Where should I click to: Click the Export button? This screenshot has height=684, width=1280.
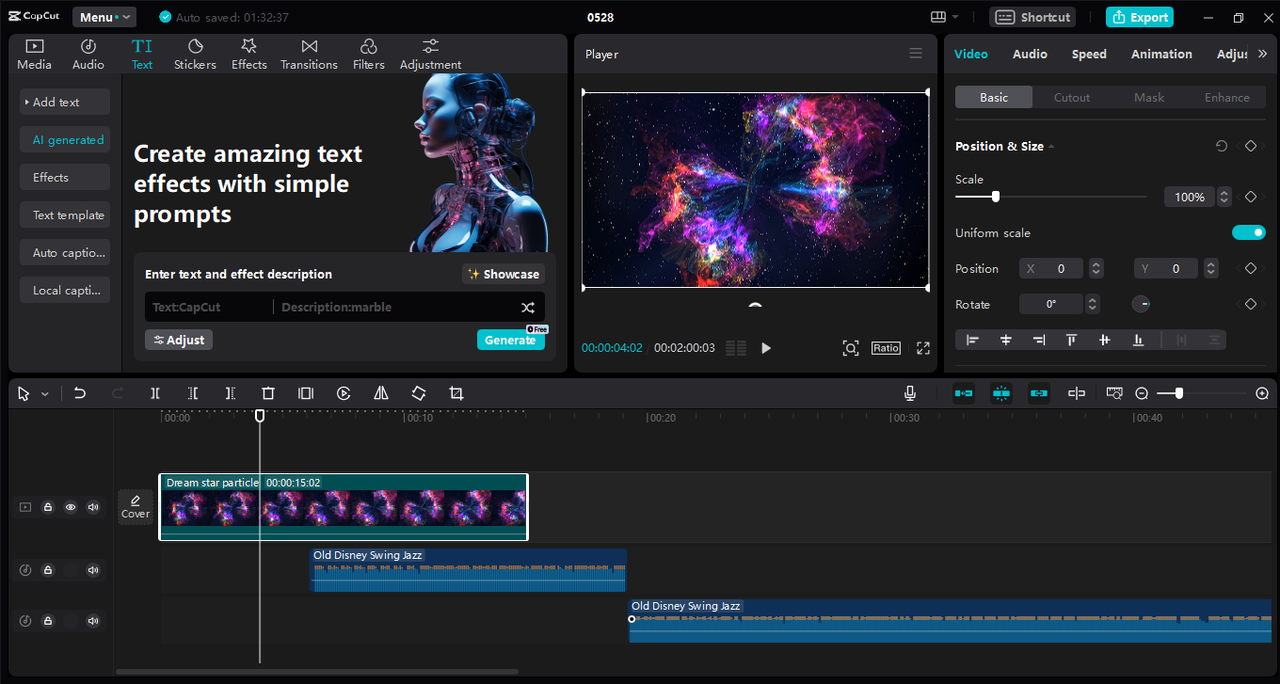[1140, 17]
